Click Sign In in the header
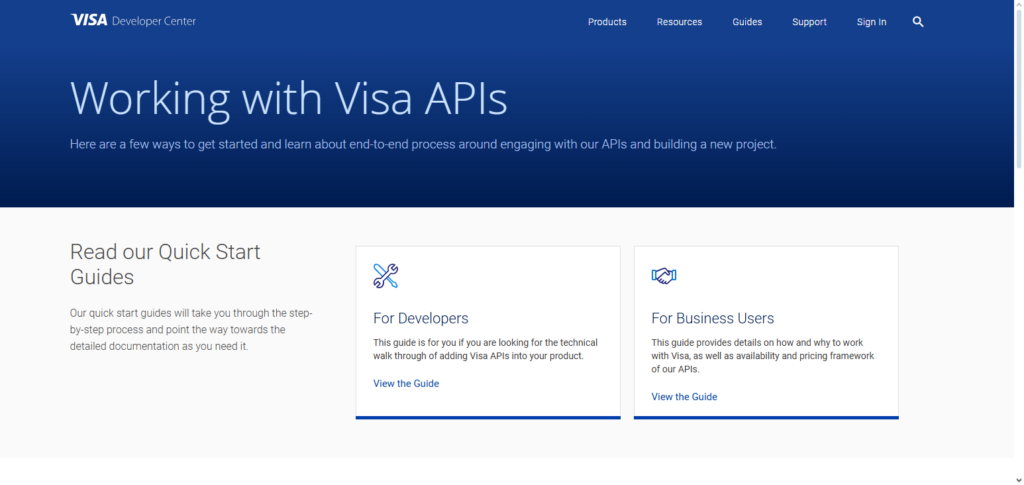Viewport: 1024px width, 485px height. click(871, 22)
